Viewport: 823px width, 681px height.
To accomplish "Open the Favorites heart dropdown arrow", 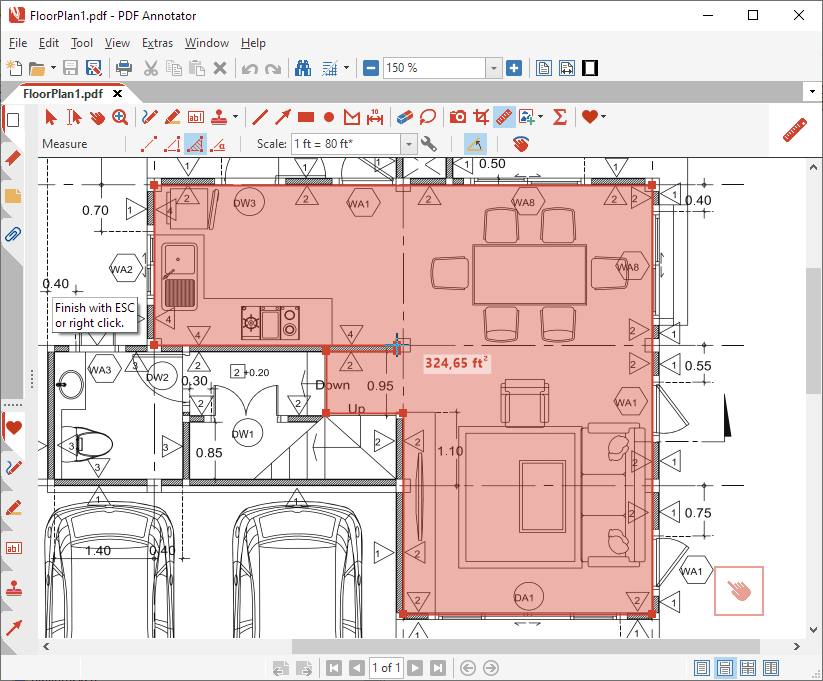I will (x=604, y=117).
